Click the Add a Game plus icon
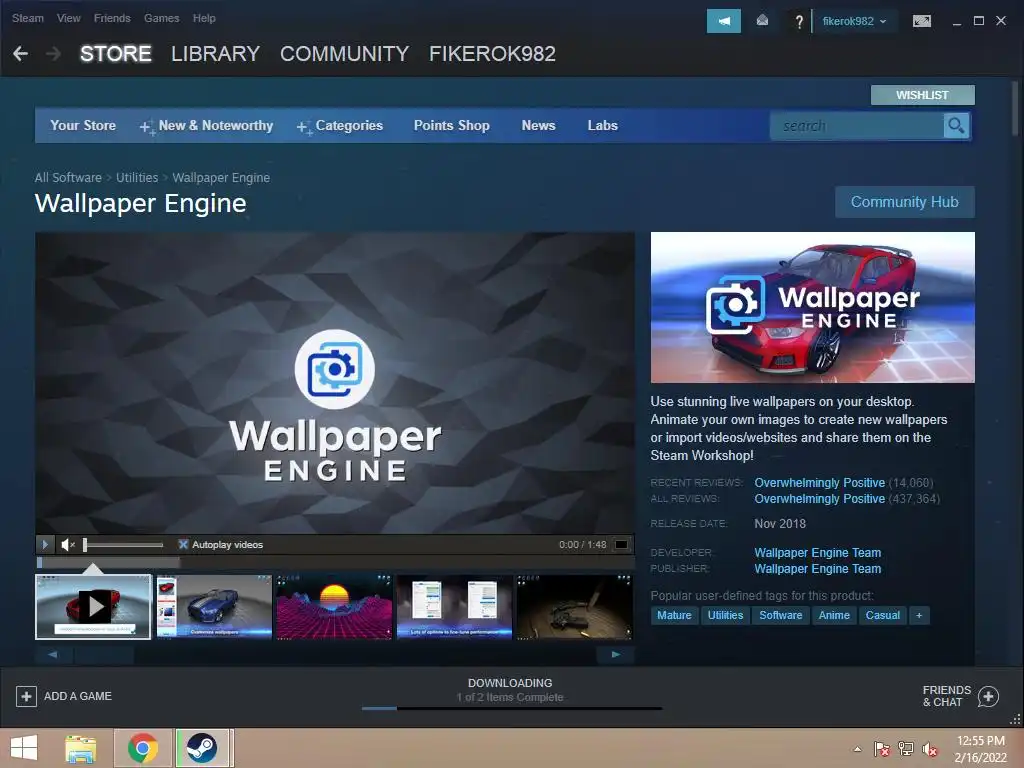 26,696
